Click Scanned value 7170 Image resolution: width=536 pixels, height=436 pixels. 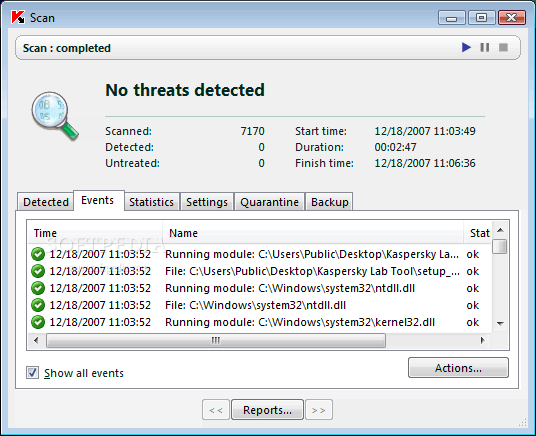252,131
